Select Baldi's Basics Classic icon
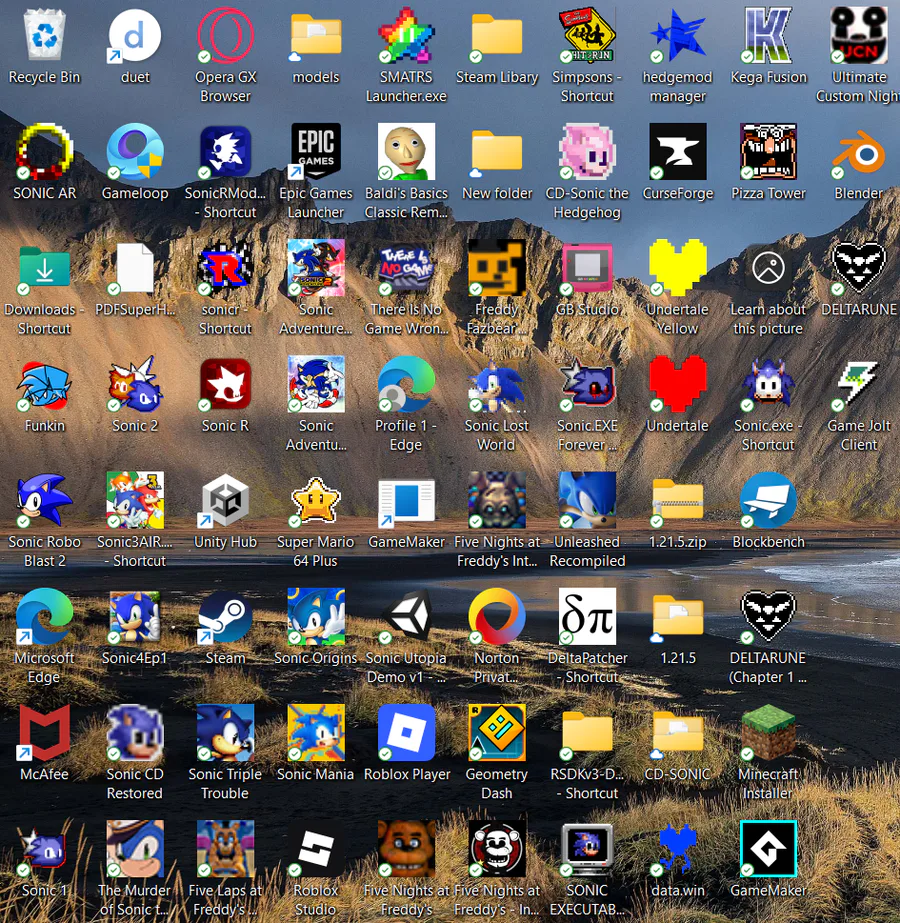This screenshot has width=900, height=923. pyautogui.click(x=406, y=151)
